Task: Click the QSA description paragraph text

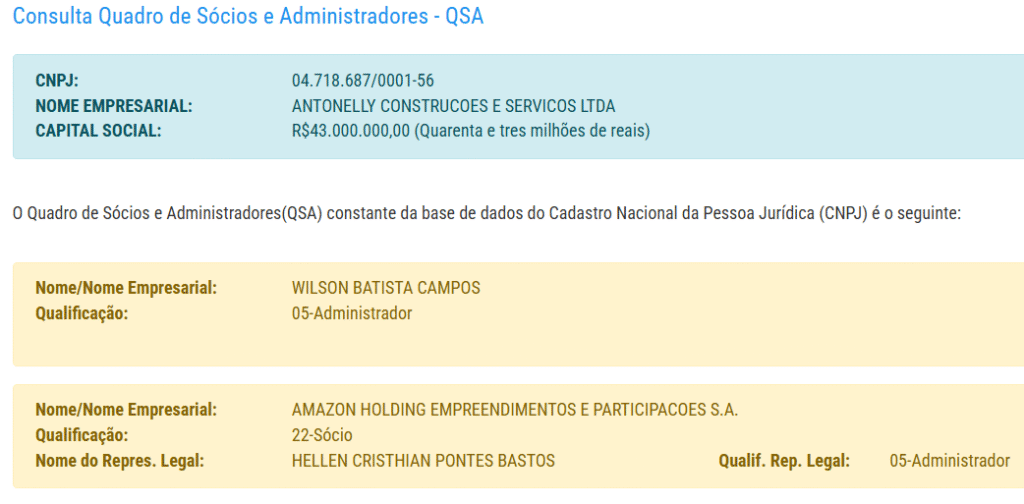Action: (485, 214)
